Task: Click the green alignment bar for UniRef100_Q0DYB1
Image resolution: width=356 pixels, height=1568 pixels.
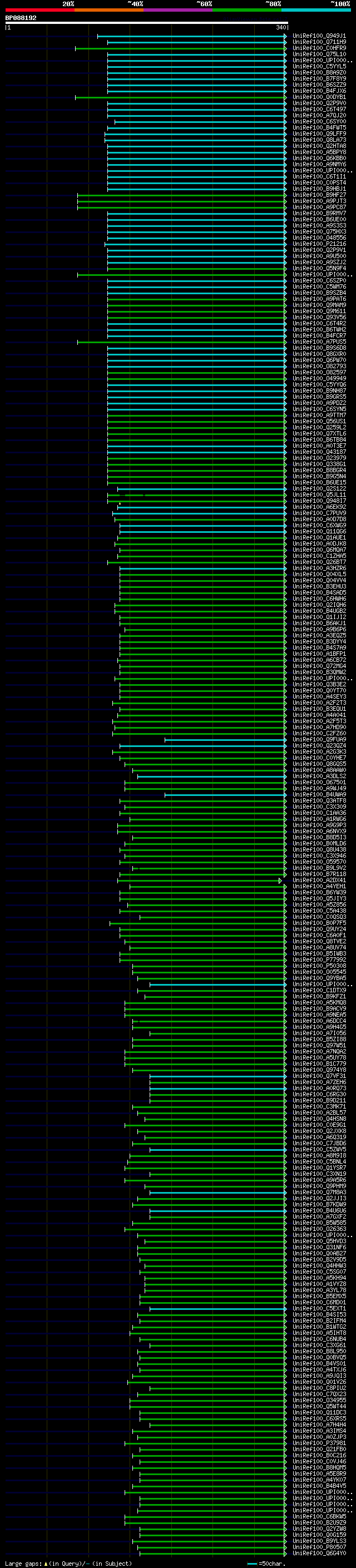Action: [x=181, y=97]
